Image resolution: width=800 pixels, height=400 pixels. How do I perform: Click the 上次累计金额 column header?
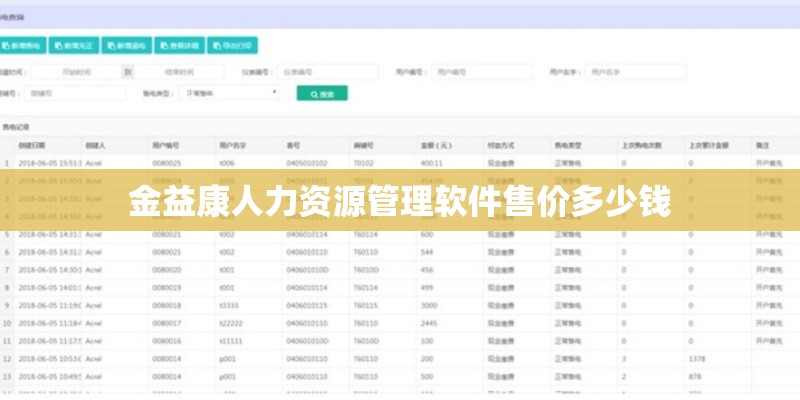pyautogui.click(x=709, y=145)
